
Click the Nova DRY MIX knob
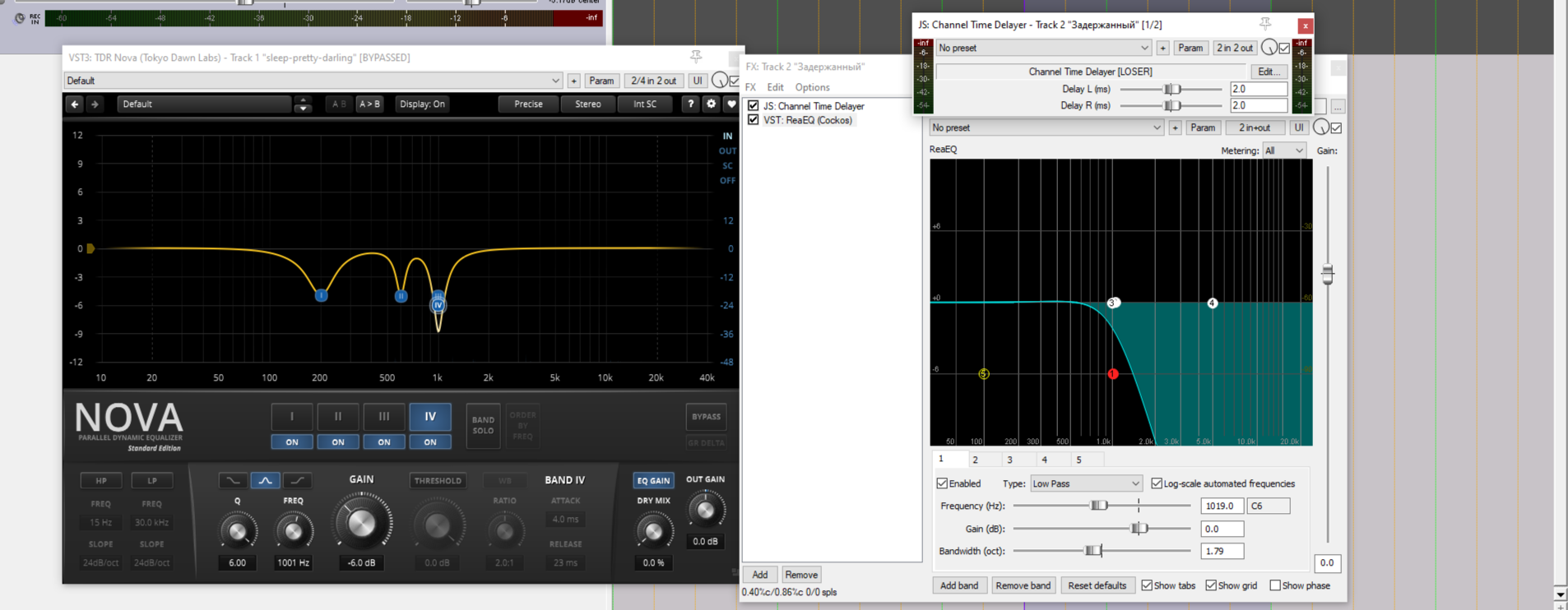(653, 532)
